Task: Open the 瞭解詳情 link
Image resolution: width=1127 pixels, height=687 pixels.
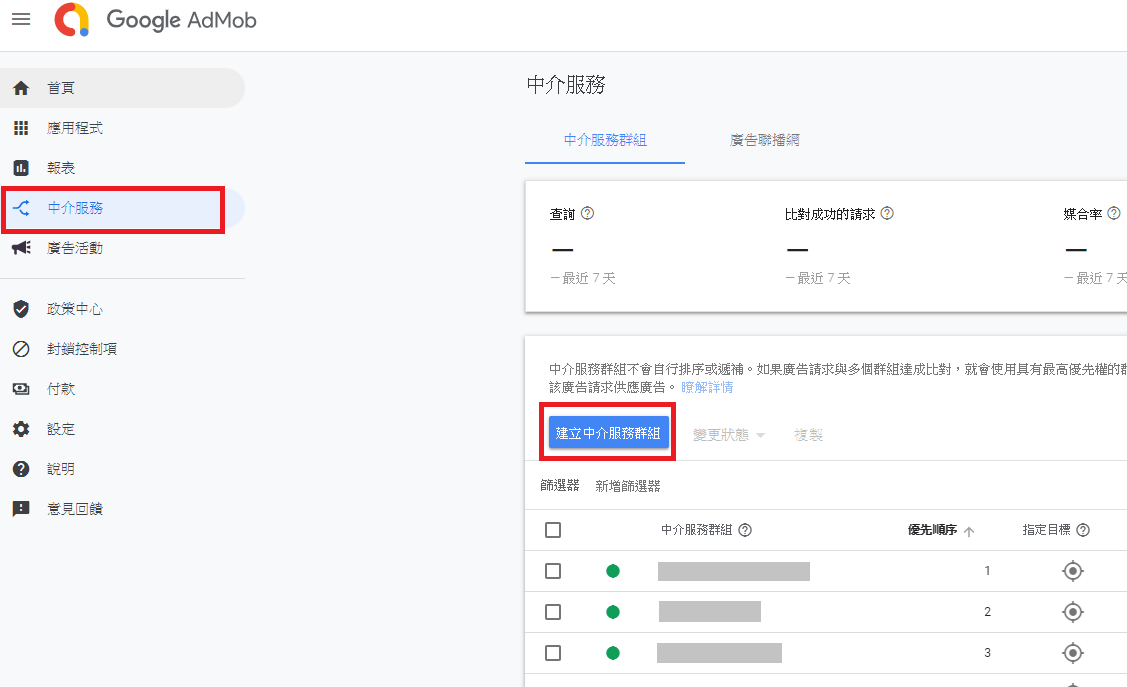Action: [707, 387]
